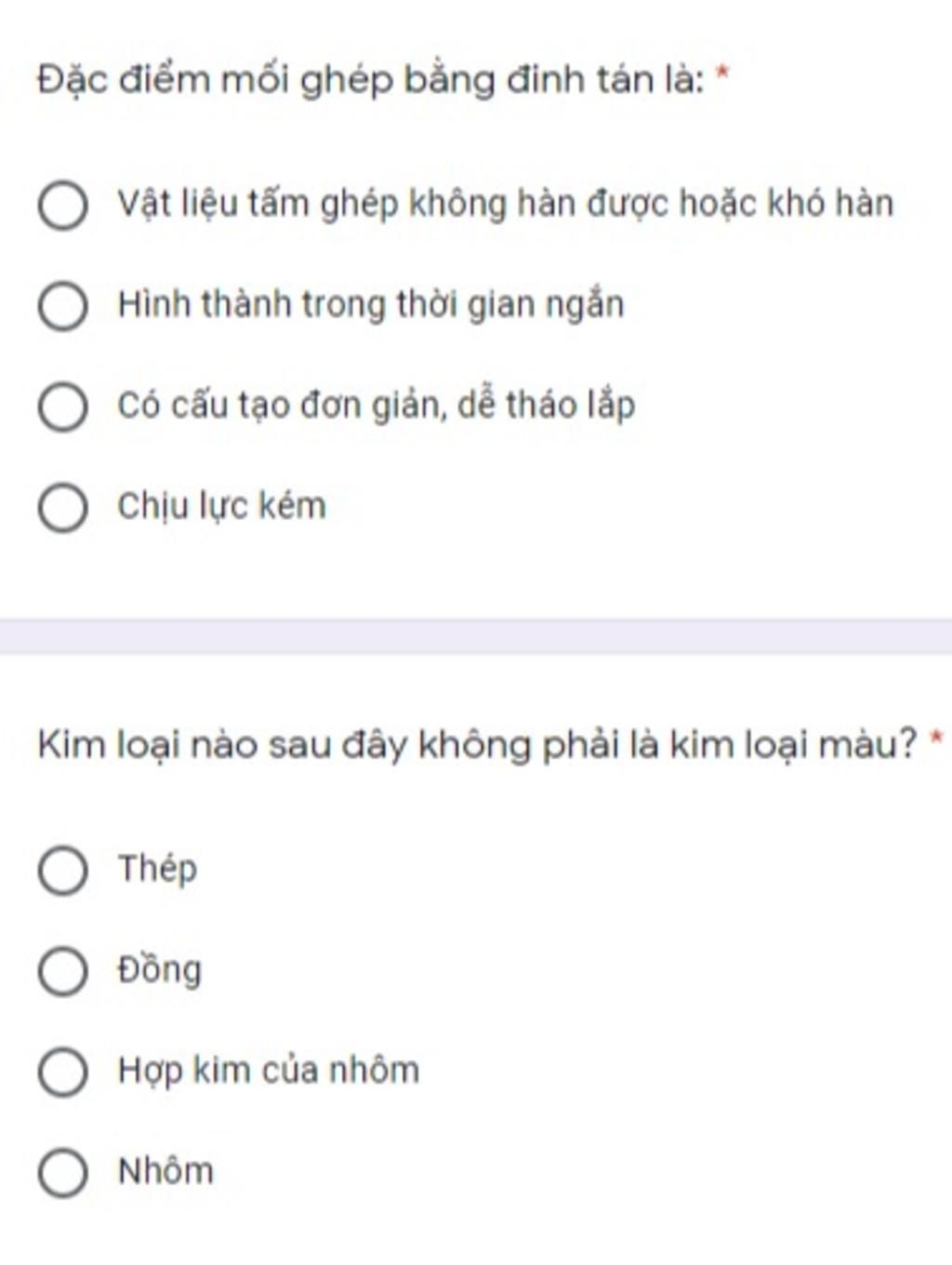Image resolution: width=952 pixels, height=1265 pixels.
Task: Select the radio circle beside 'Đồng'
Action: point(63,970)
